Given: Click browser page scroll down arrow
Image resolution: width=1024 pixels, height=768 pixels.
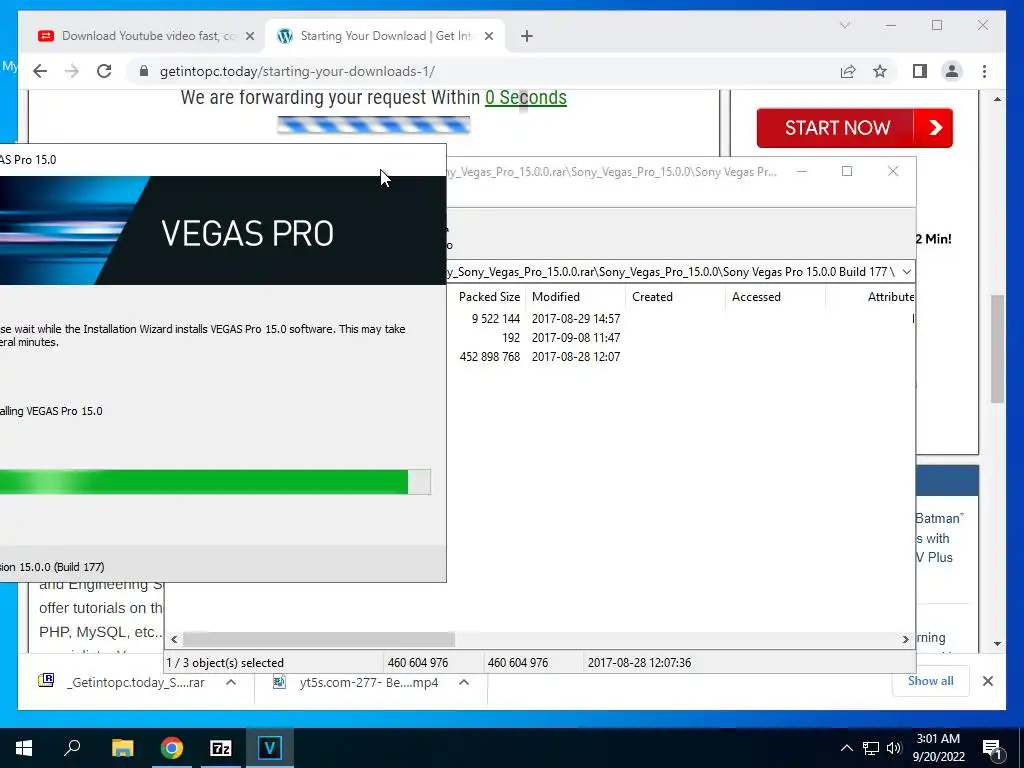Looking at the screenshot, I should click(x=997, y=644).
